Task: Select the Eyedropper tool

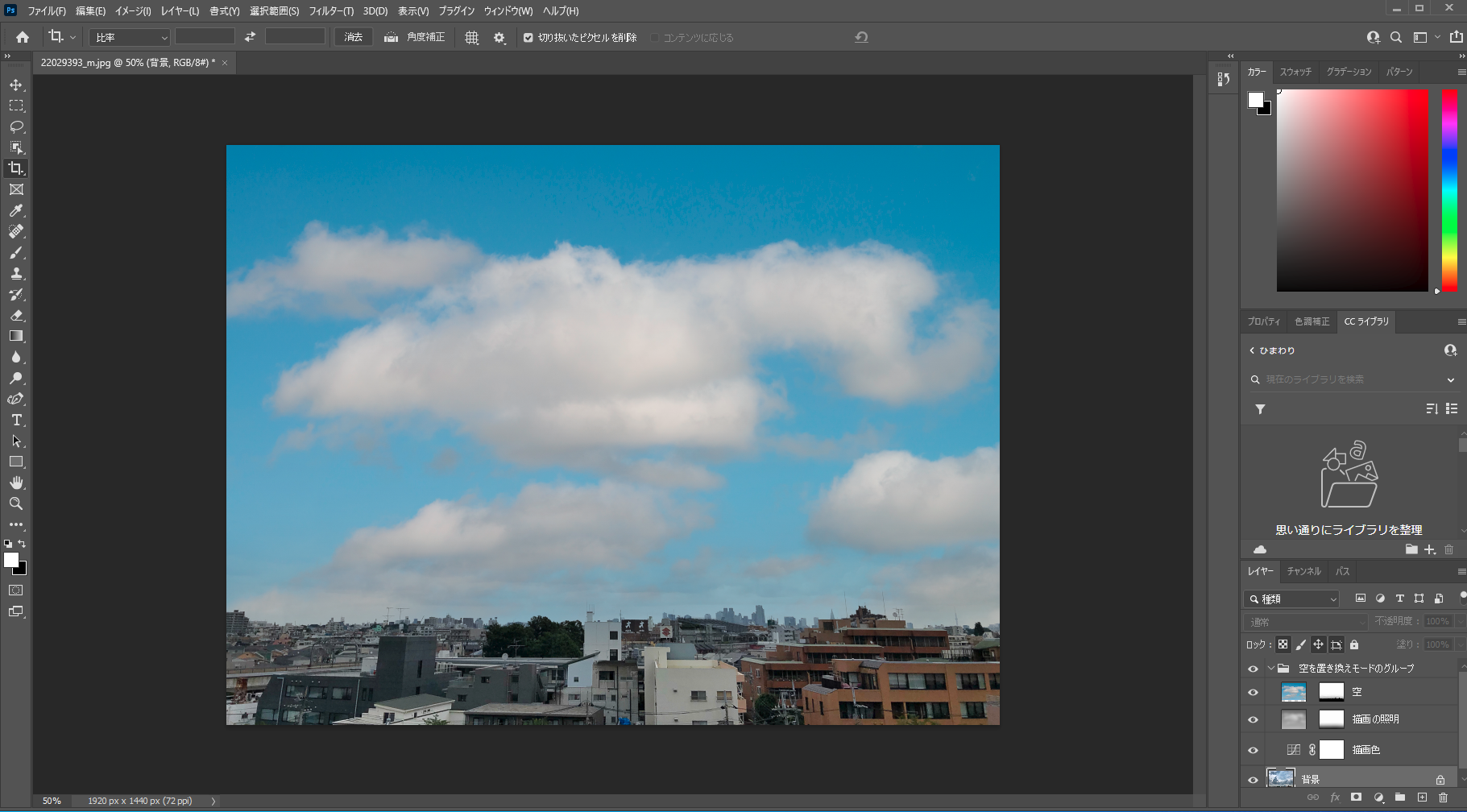Action: tap(16, 210)
